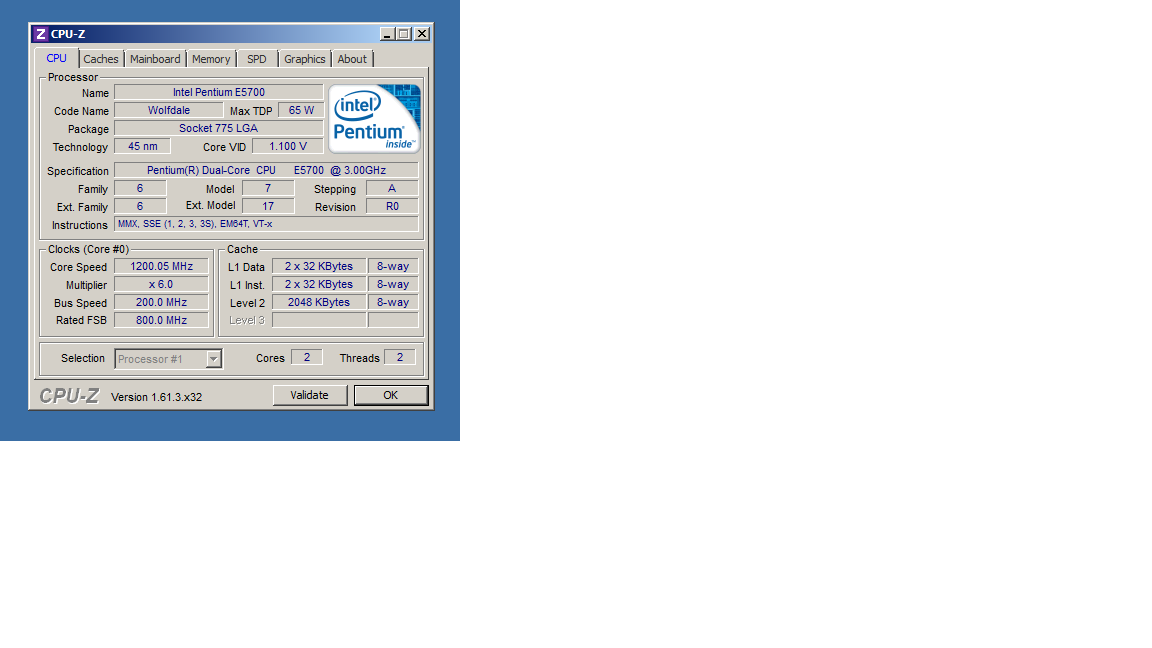Click the L1 Inst. size '2 x 32 KBytes'

319,284
